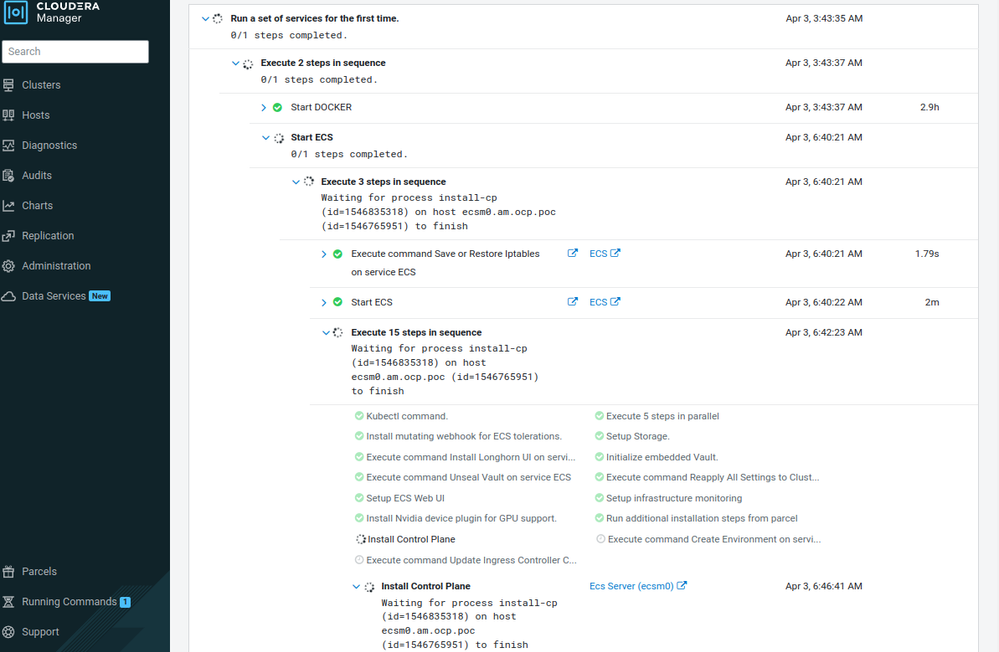Collapse 'Execute 2 steps in sequence' chevron
This screenshot has width=999, height=652.
[235, 63]
